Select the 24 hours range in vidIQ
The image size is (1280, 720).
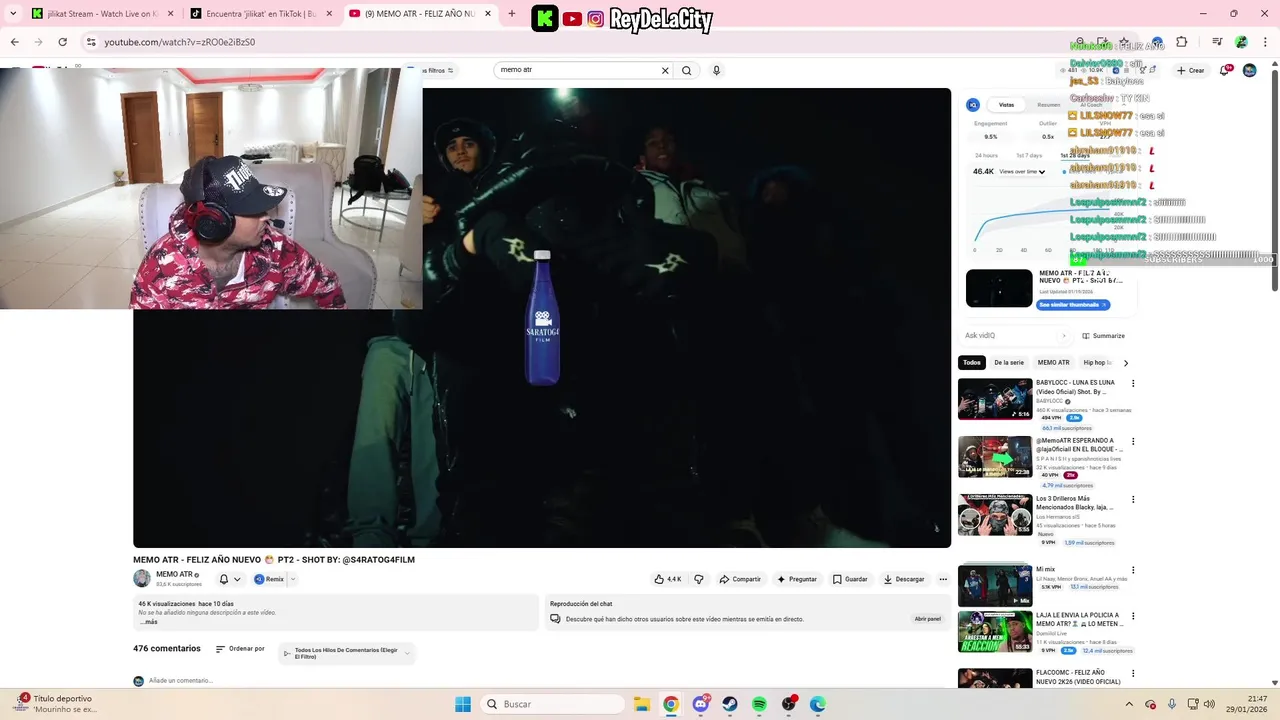click(986, 155)
